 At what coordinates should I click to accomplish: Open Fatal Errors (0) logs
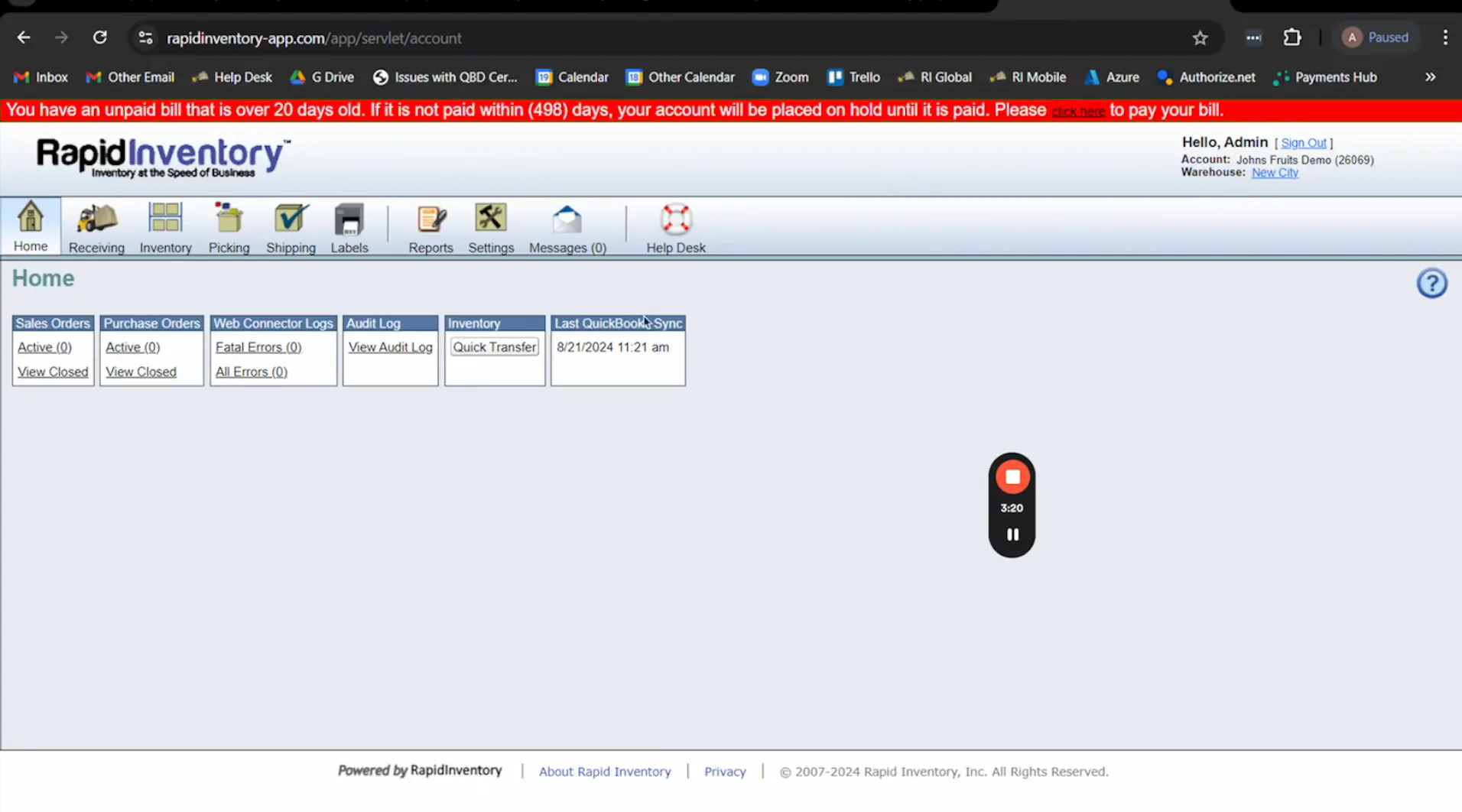tap(258, 347)
